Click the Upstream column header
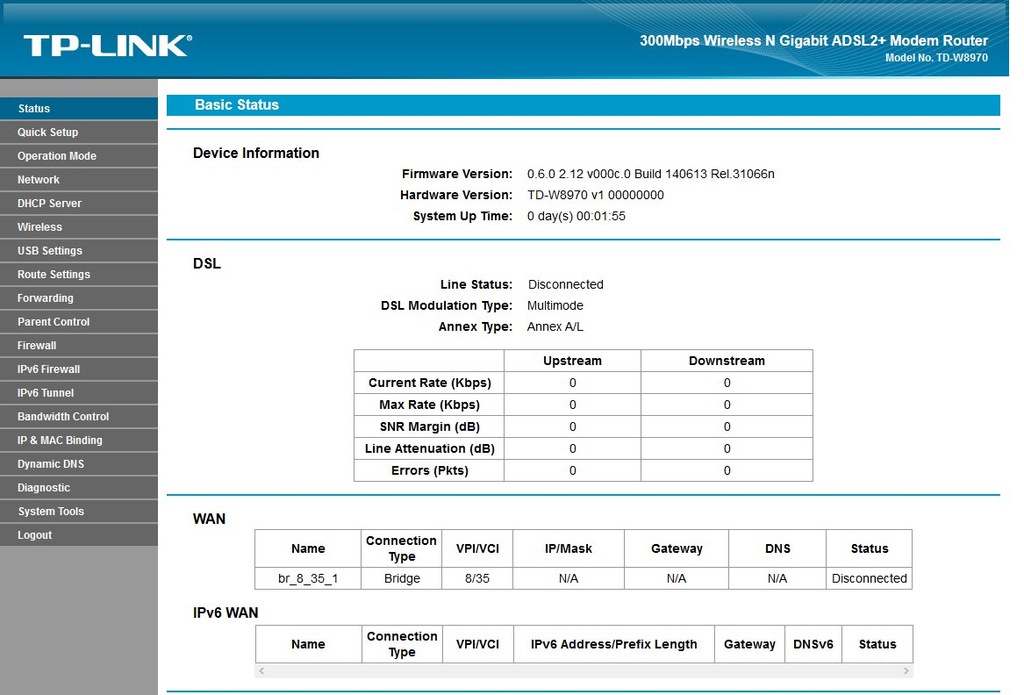This screenshot has width=1024, height=695. coord(572,361)
